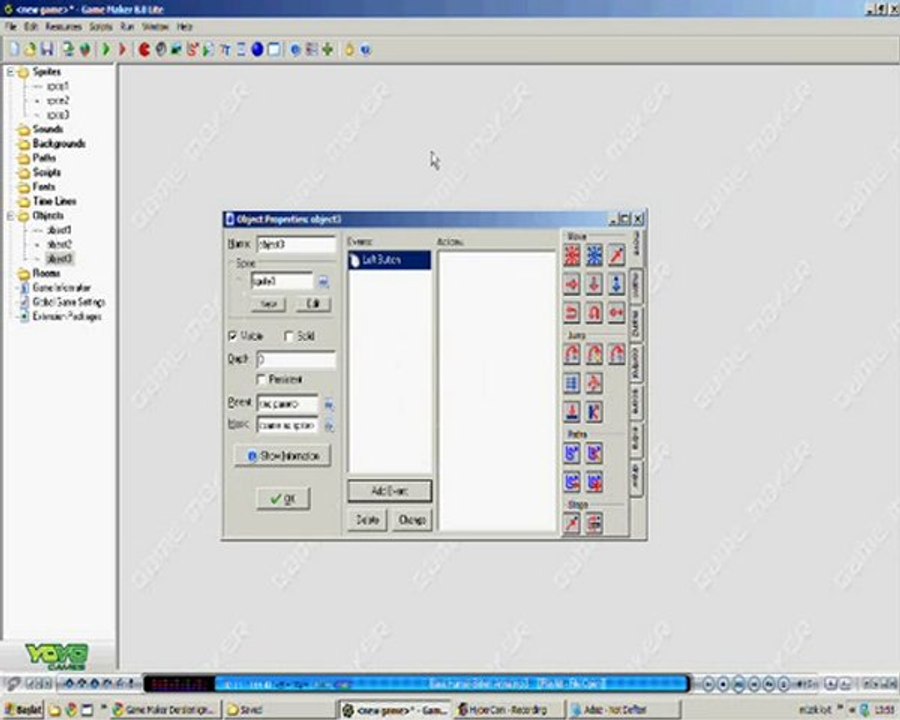Image resolution: width=900 pixels, height=720 pixels.
Task: Switch to the control actions tab
Action: 636,363
